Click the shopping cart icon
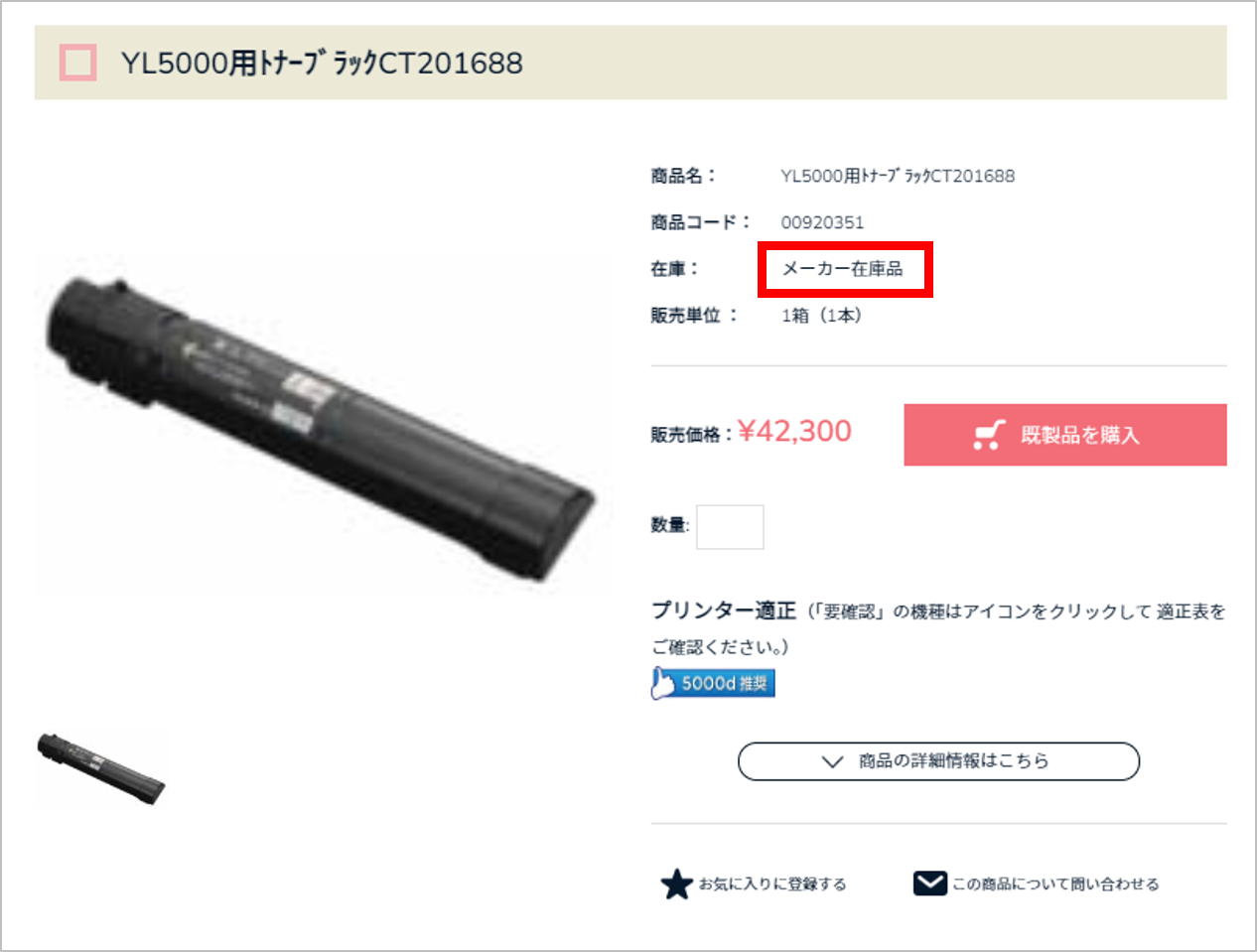The height and width of the screenshot is (952, 1257). pyautogui.click(x=989, y=435)
